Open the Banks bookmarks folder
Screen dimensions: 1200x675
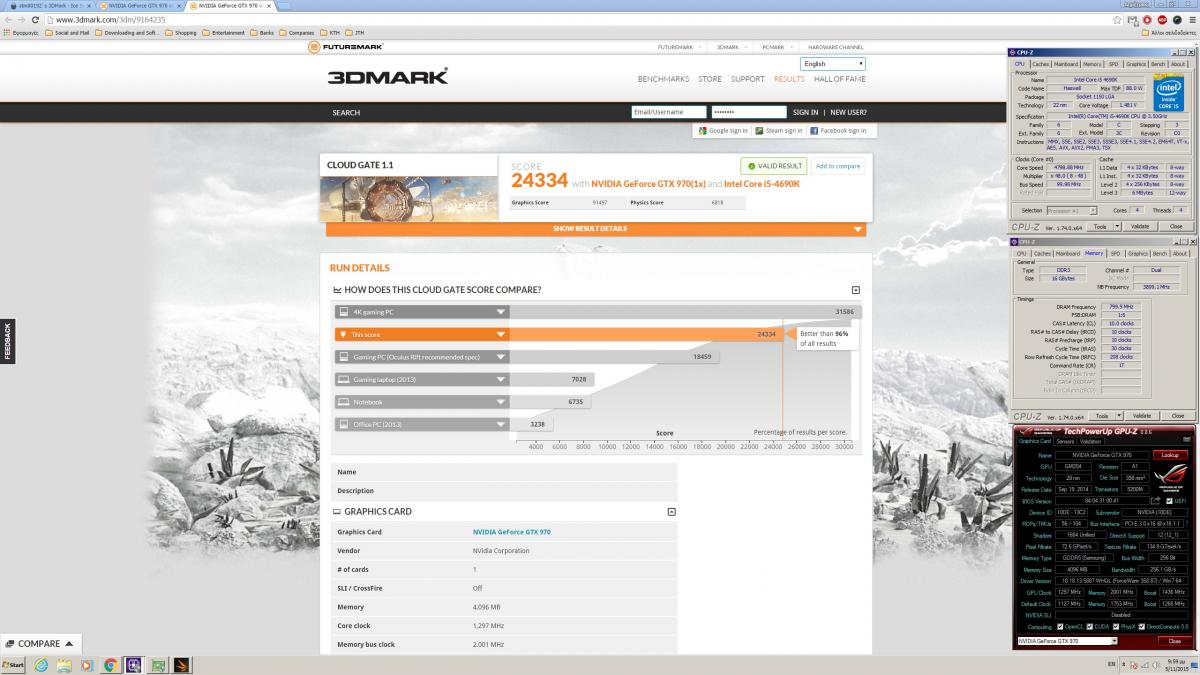pos(262,32)
